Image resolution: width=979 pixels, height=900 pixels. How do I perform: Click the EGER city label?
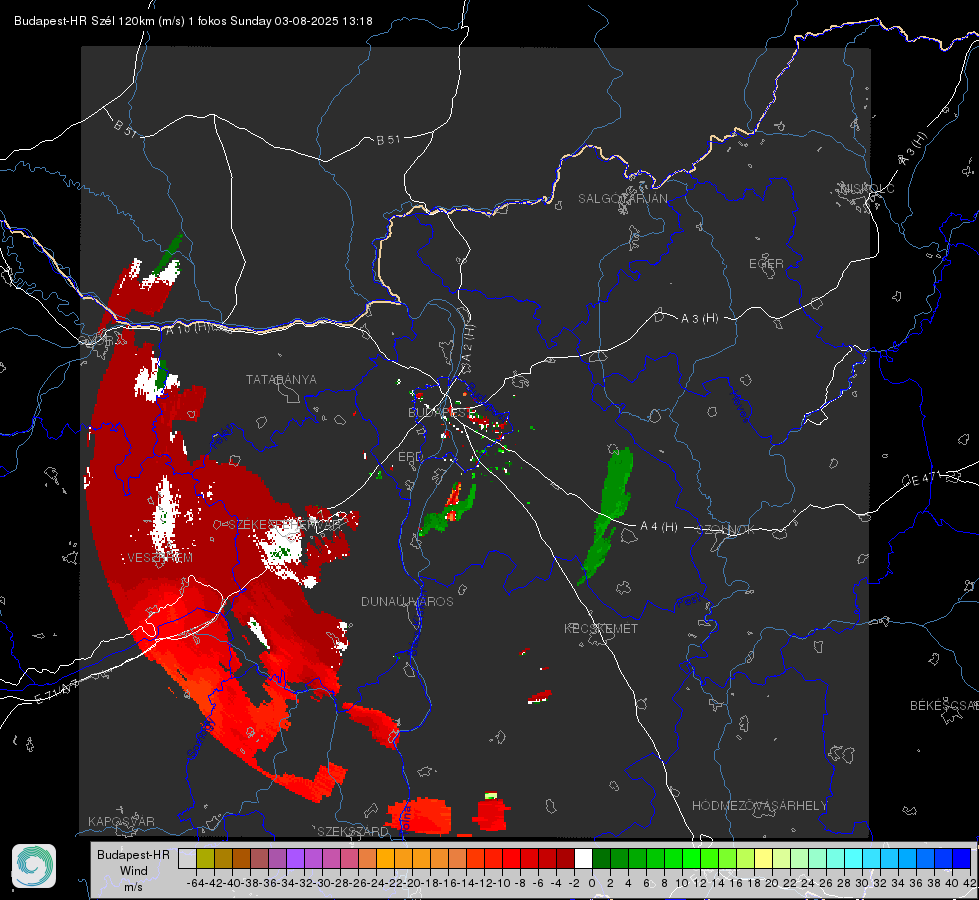click(766, 264)
